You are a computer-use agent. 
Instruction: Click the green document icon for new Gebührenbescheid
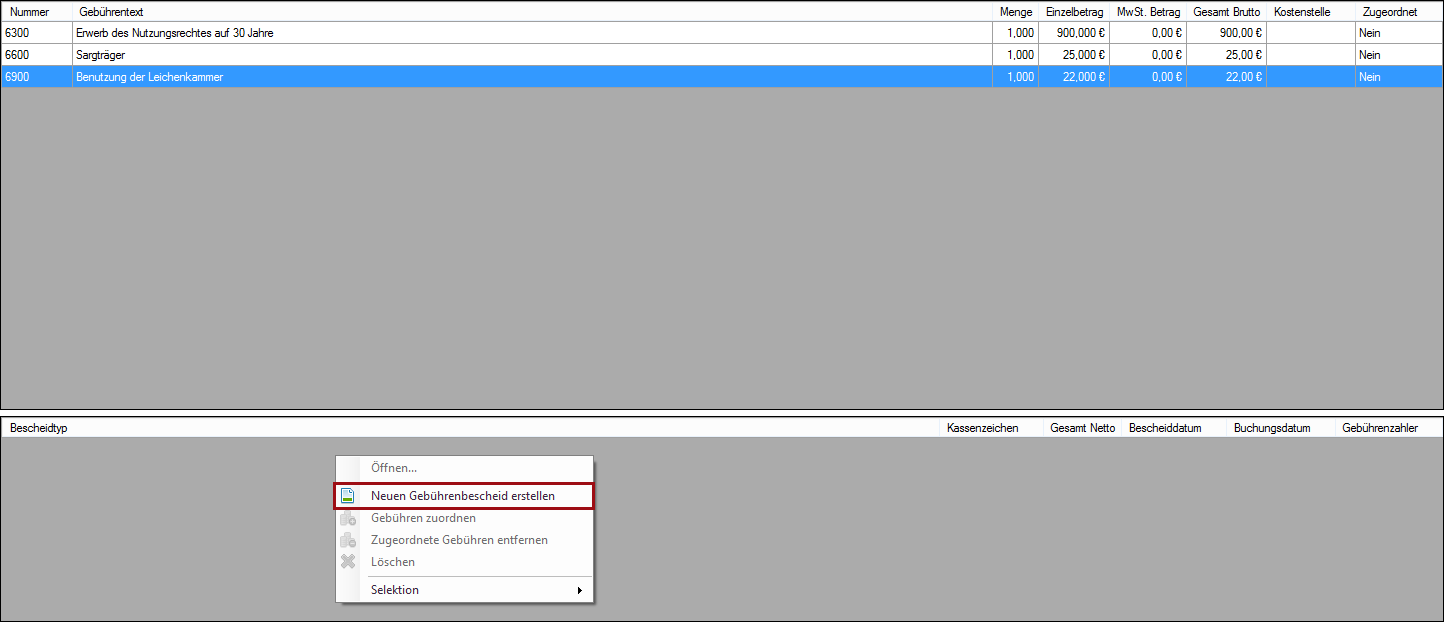(x=348, y=496)
